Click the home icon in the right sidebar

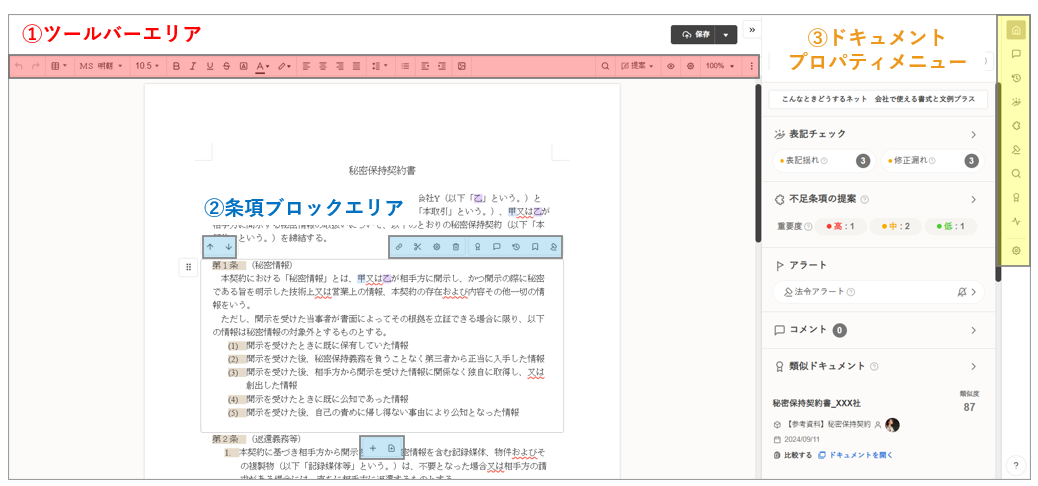pos(1016,30)
